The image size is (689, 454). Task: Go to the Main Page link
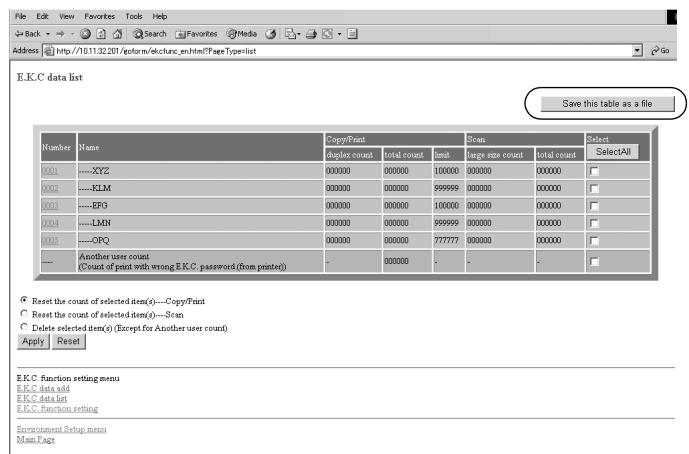36,439
